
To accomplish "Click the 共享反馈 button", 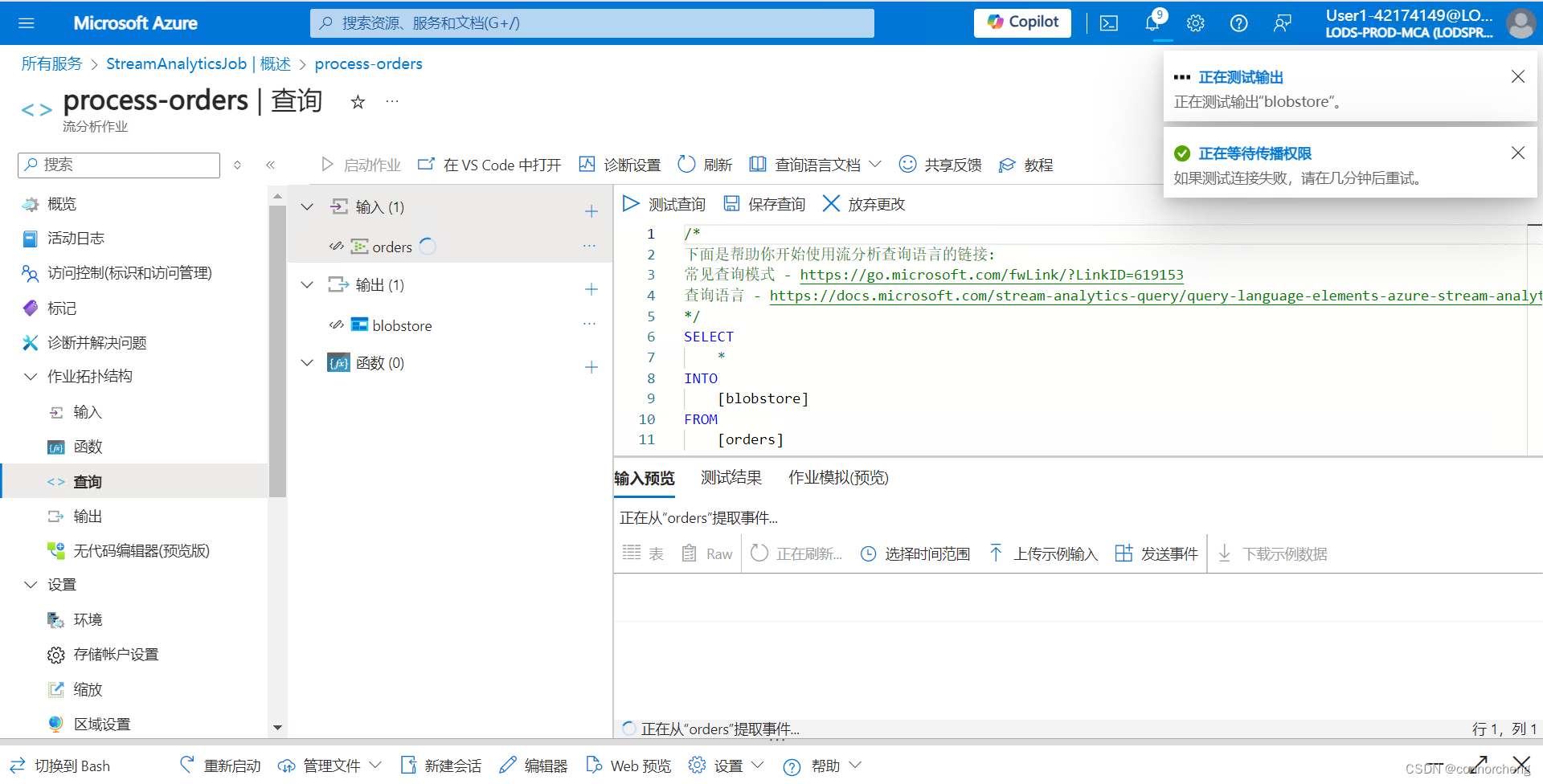I will [x=940, y=165].
